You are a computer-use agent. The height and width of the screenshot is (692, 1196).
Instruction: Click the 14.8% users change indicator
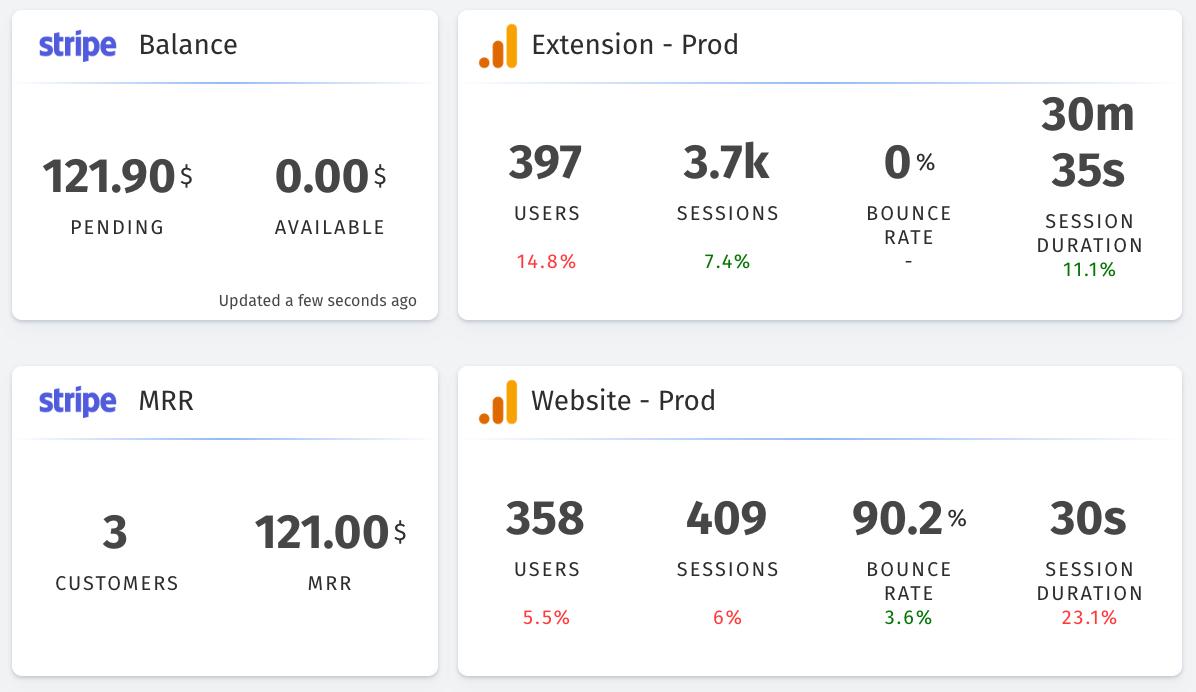pyautogui.click(x=546, y=262)
